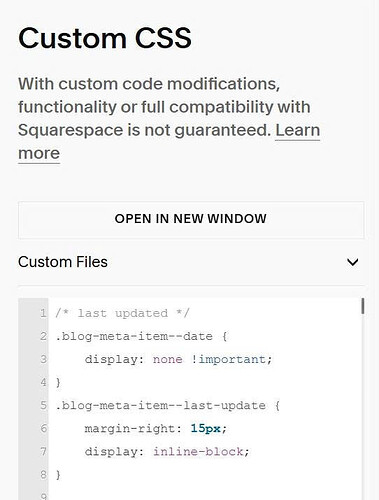
Task: Click line number 2 in gutter
Action: 43,336
